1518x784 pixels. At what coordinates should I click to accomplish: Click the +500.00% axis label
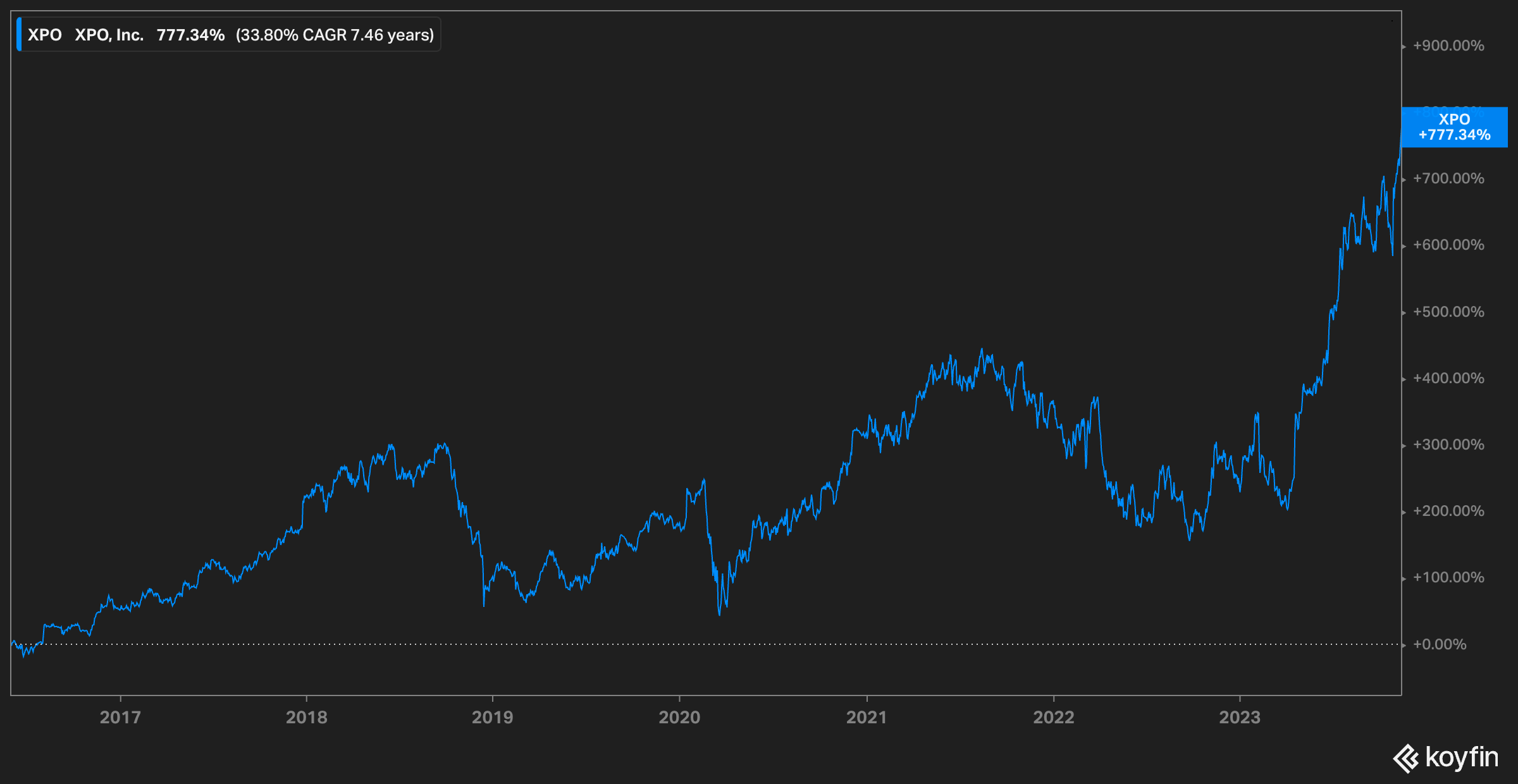[x=1448, y=312]
